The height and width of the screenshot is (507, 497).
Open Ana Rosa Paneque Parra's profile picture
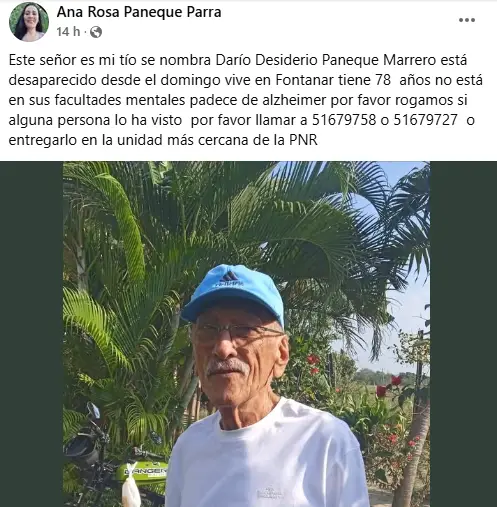[x=29, y=22]
